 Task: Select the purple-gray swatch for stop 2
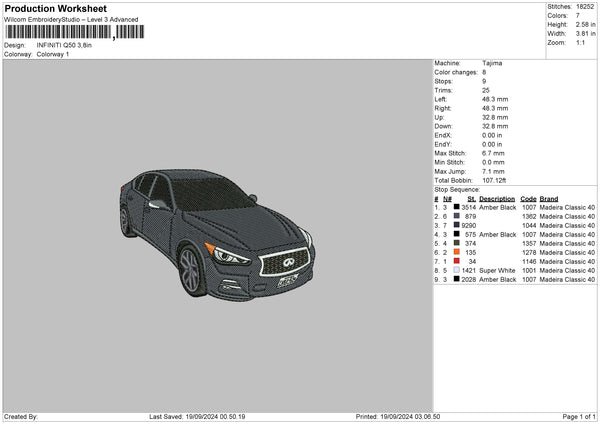pos(457,216)
